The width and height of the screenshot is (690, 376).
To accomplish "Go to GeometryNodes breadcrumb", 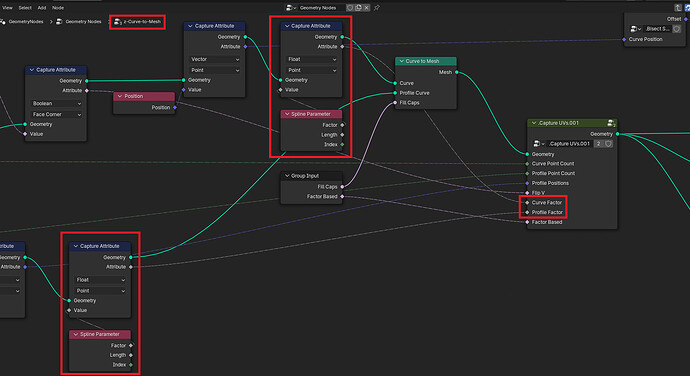I will click(26, 22).
